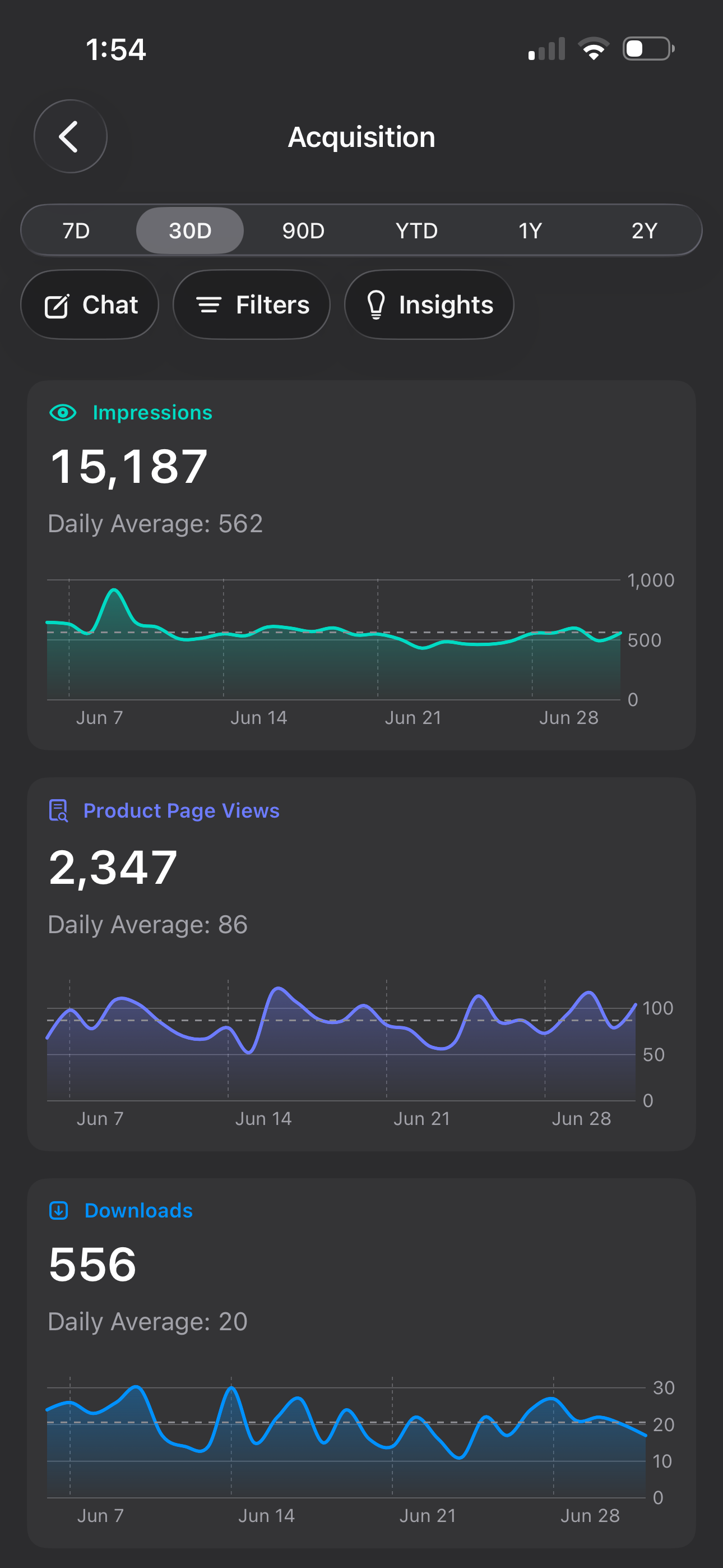Image resolution: width=723 pixels, height=1568 pixels.
Task: Tap the 1:54 clock in status bar
Action: point(115,49)
